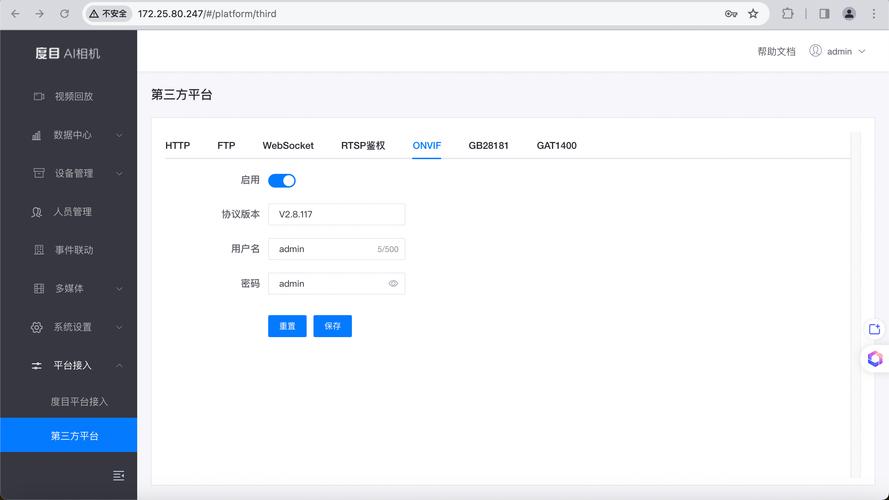
Task: Click the 重置 reset button
Action: pyautogui.click(x=287, y=326)
